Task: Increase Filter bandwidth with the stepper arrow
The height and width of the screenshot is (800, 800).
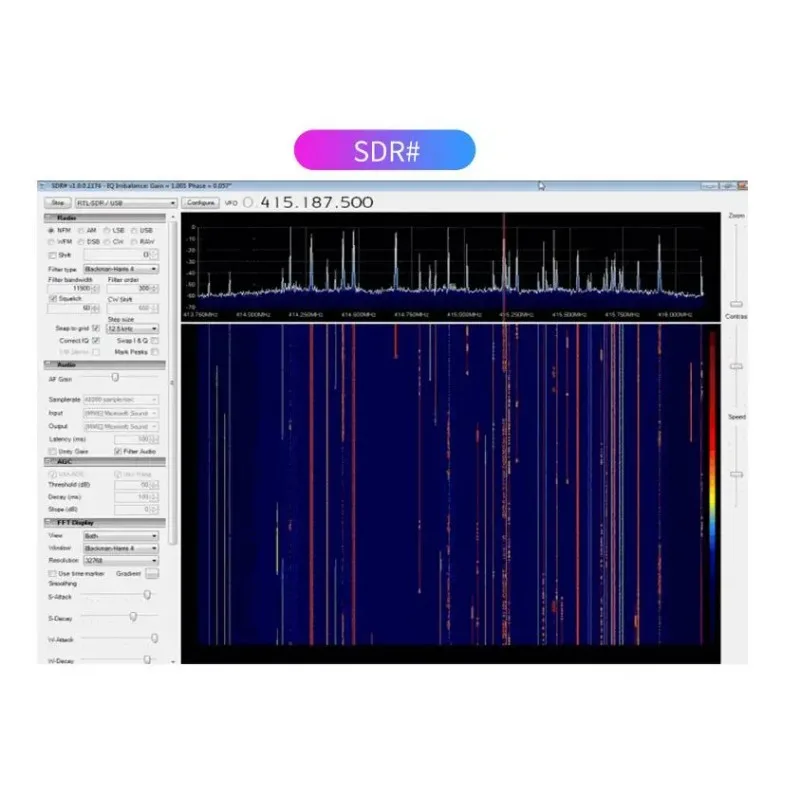Action: tap(95, 287)
